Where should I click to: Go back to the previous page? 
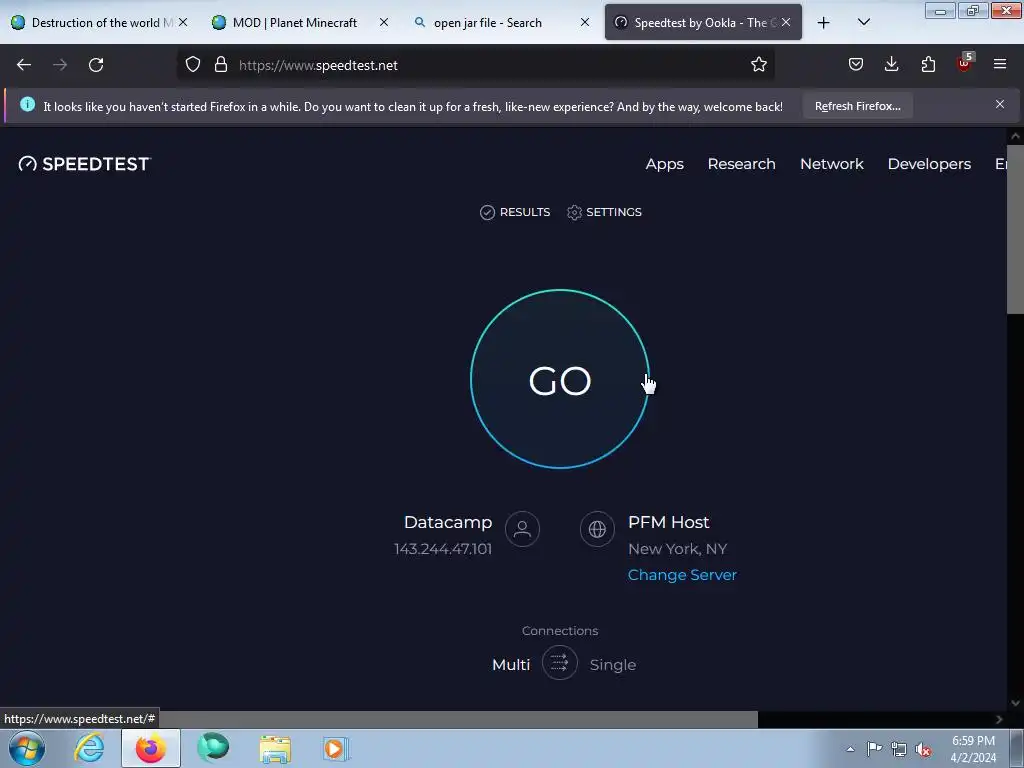coord(24,65)
